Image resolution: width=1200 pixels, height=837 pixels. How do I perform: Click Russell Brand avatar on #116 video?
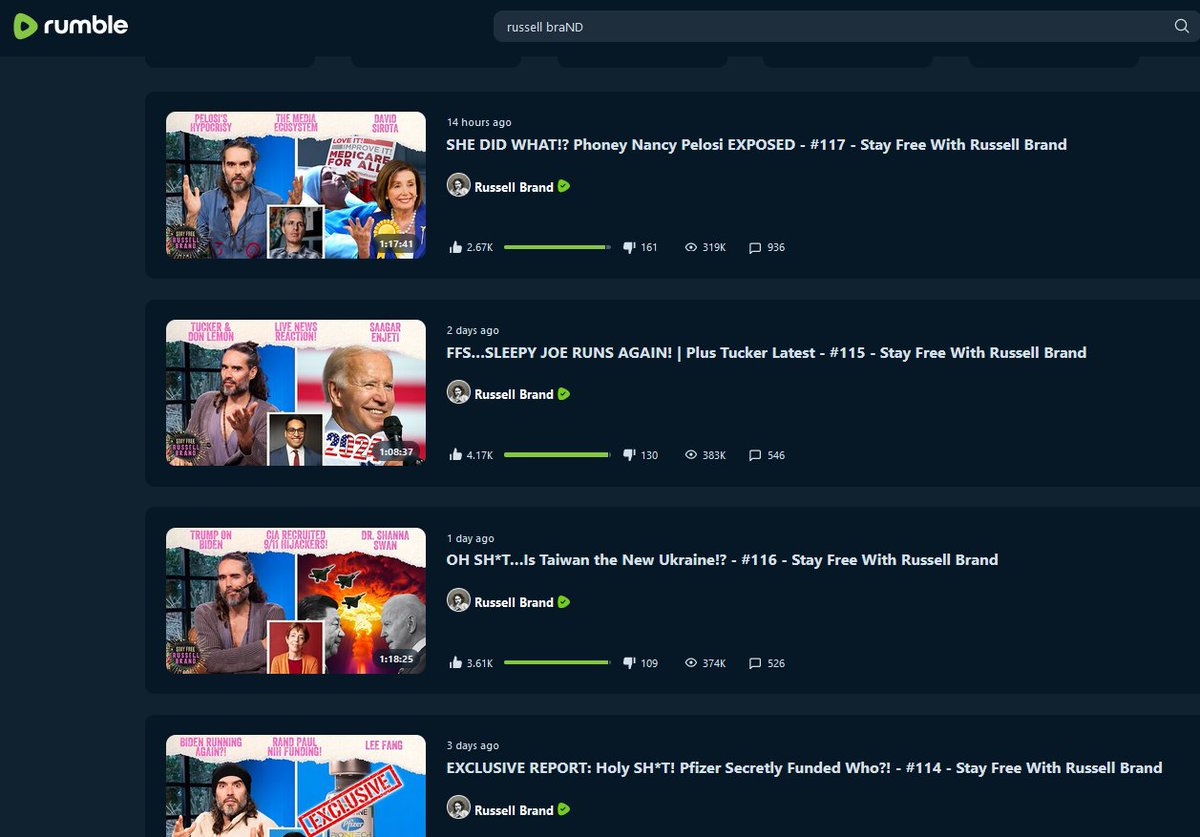coord(458,601)
